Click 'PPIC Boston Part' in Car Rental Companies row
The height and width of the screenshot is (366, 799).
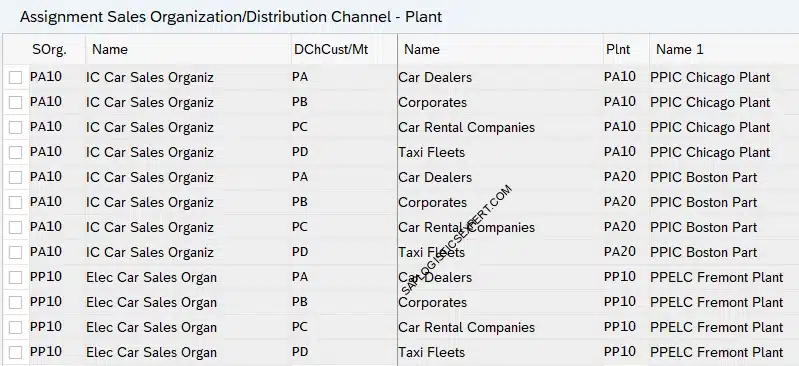click(x=703, y=227)
